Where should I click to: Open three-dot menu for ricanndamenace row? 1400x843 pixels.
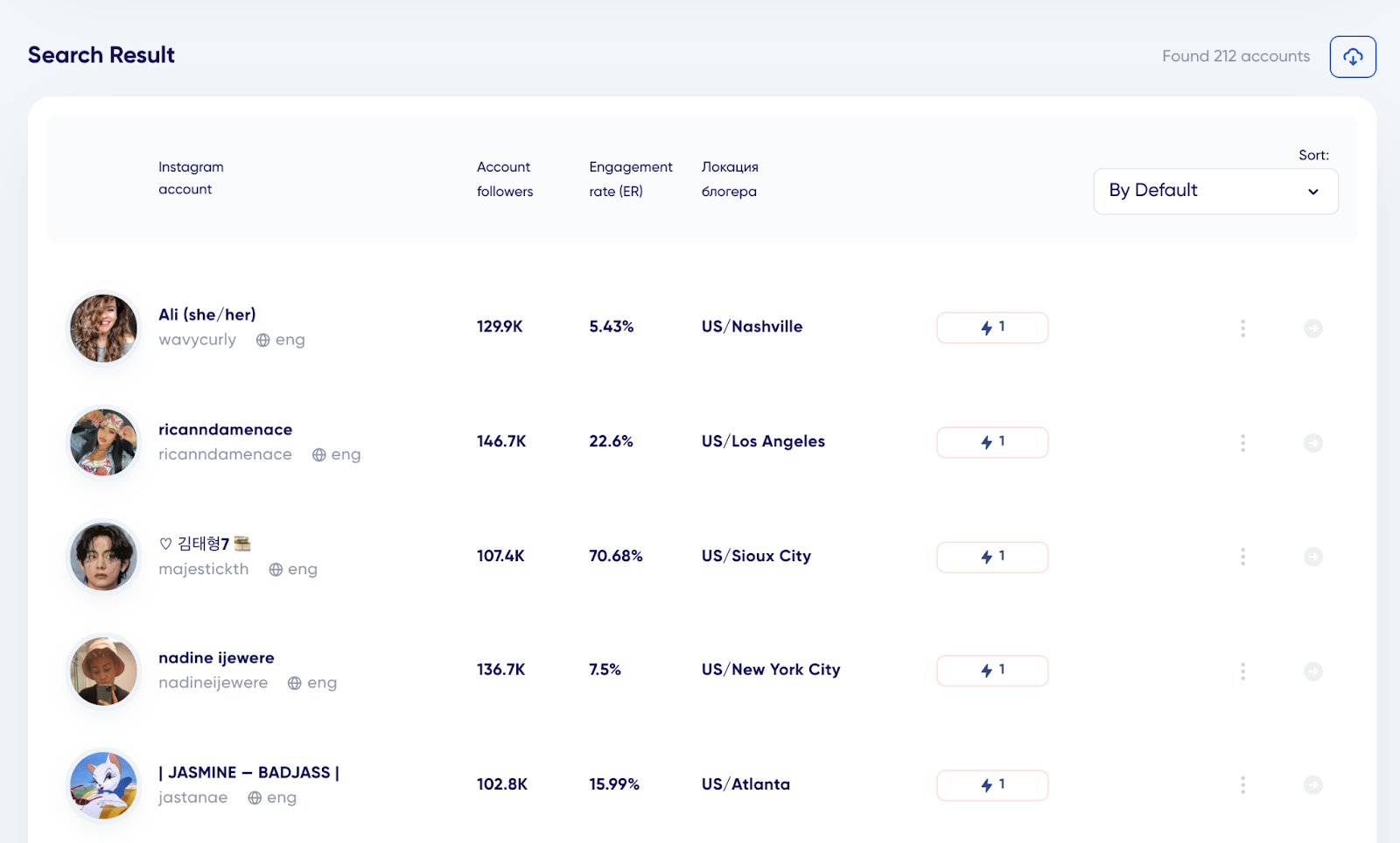(x=1242, y=443)
